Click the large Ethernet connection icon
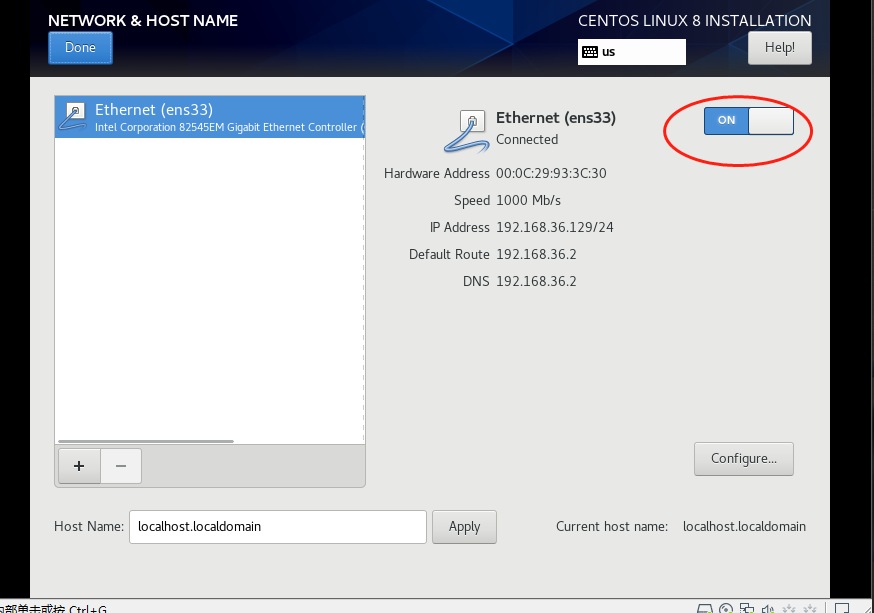This screenshot has height=613, width=874. pos(467,131)
